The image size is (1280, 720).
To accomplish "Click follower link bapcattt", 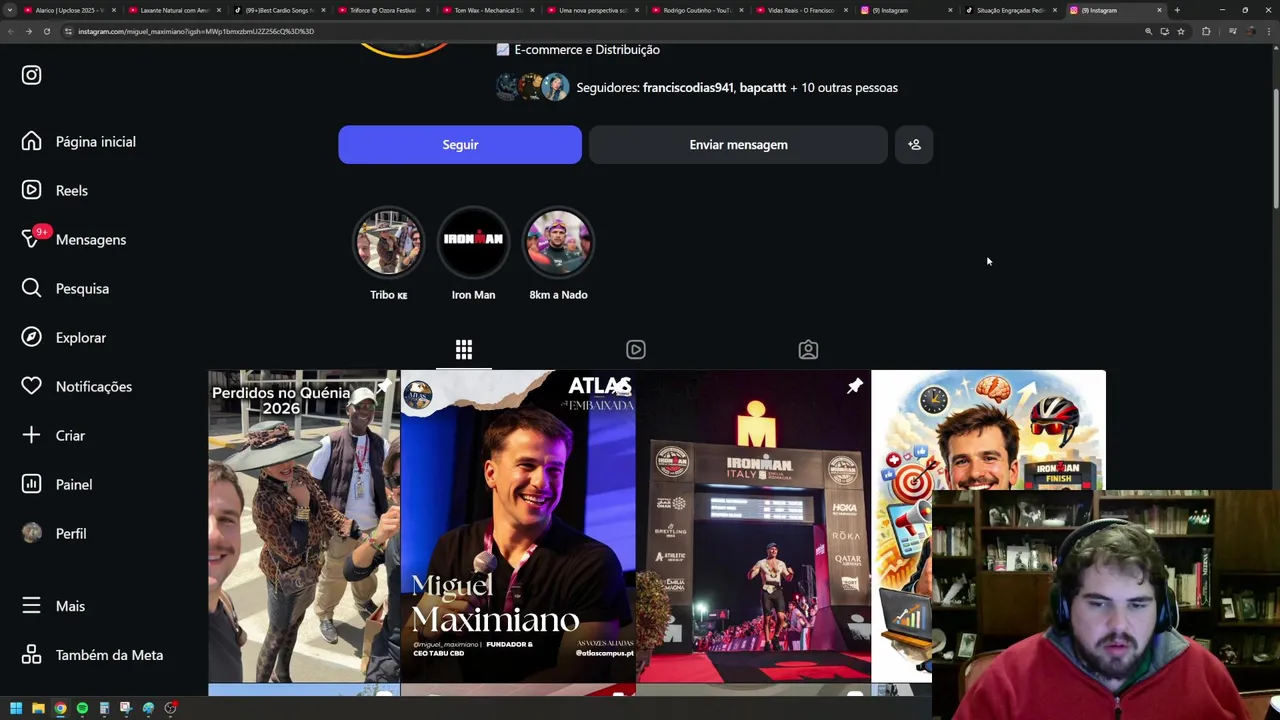I will click(763, 88).
